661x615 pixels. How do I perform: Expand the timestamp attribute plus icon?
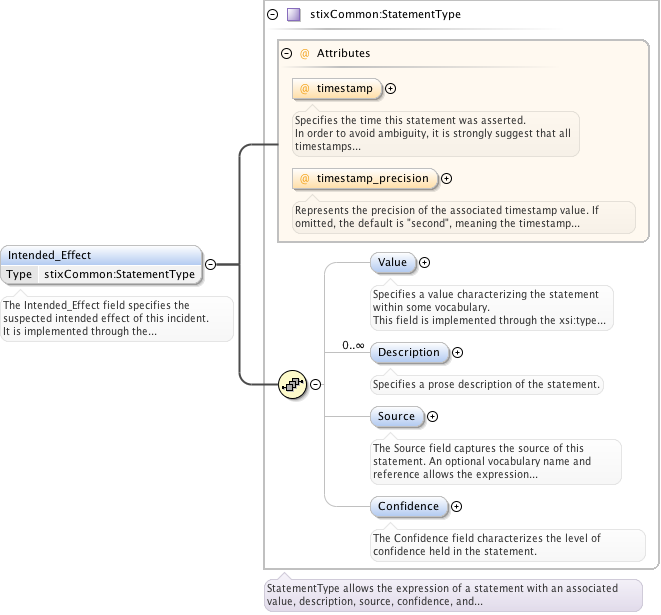click(x=391, y=89)
